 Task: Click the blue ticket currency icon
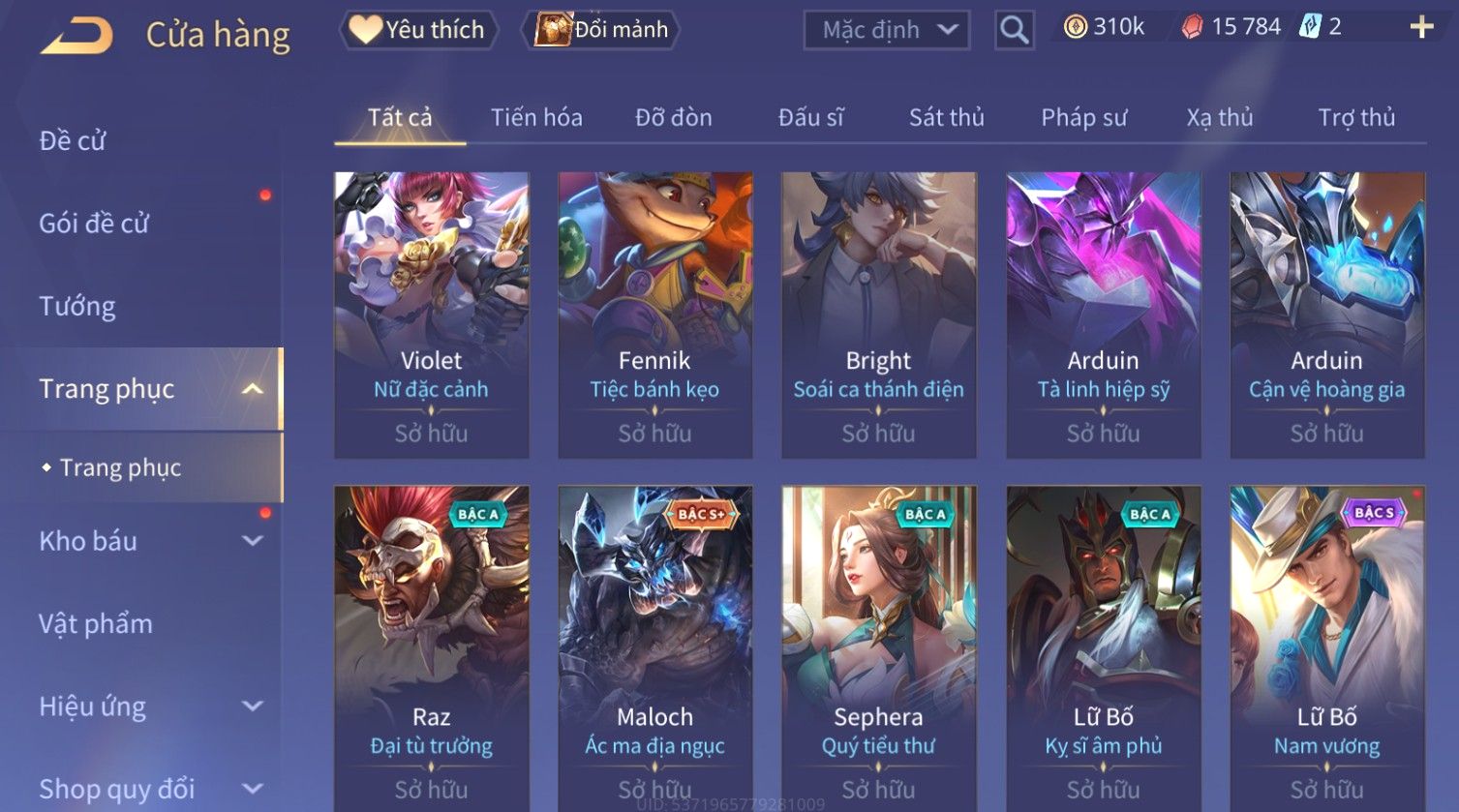(x=1310, y=27)
